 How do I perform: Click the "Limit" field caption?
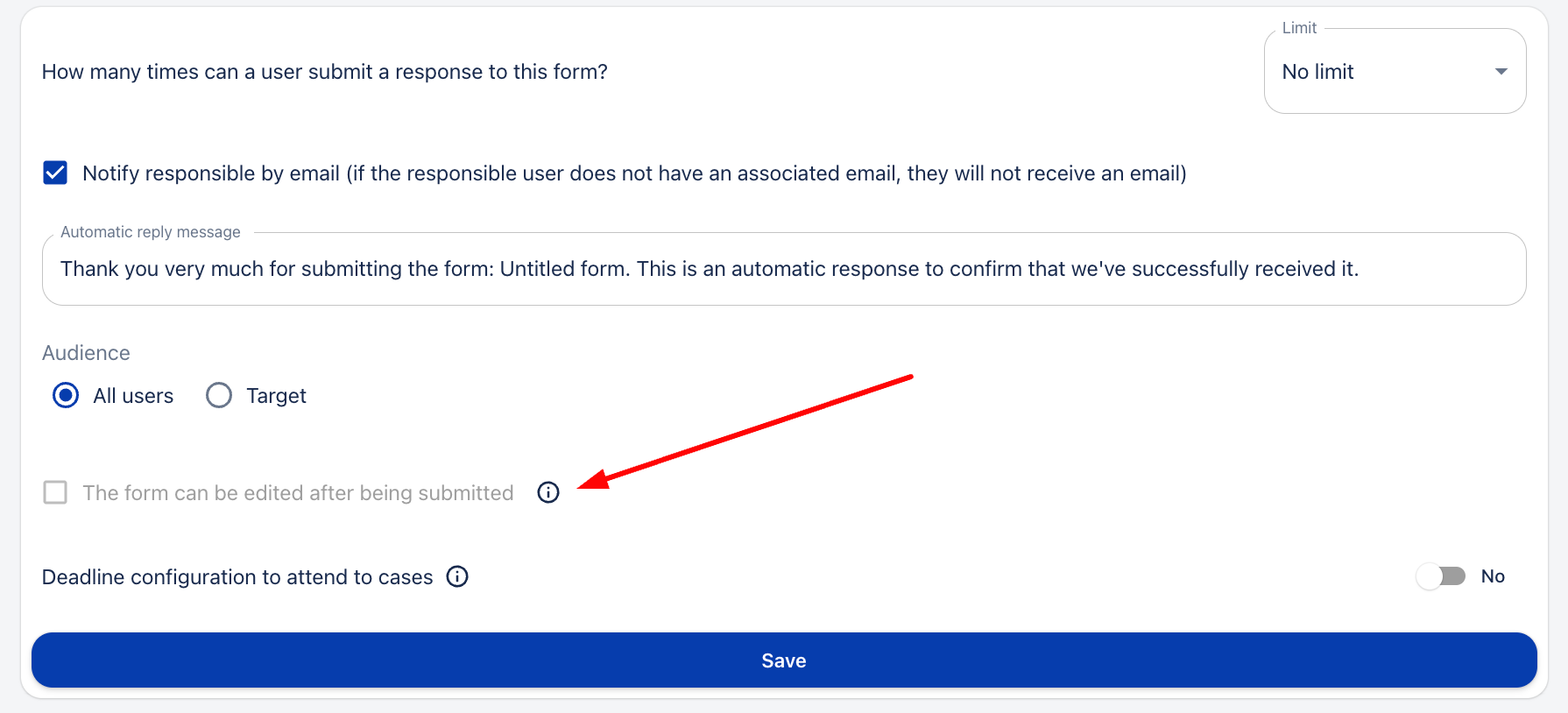click(x=1299, y=28)
